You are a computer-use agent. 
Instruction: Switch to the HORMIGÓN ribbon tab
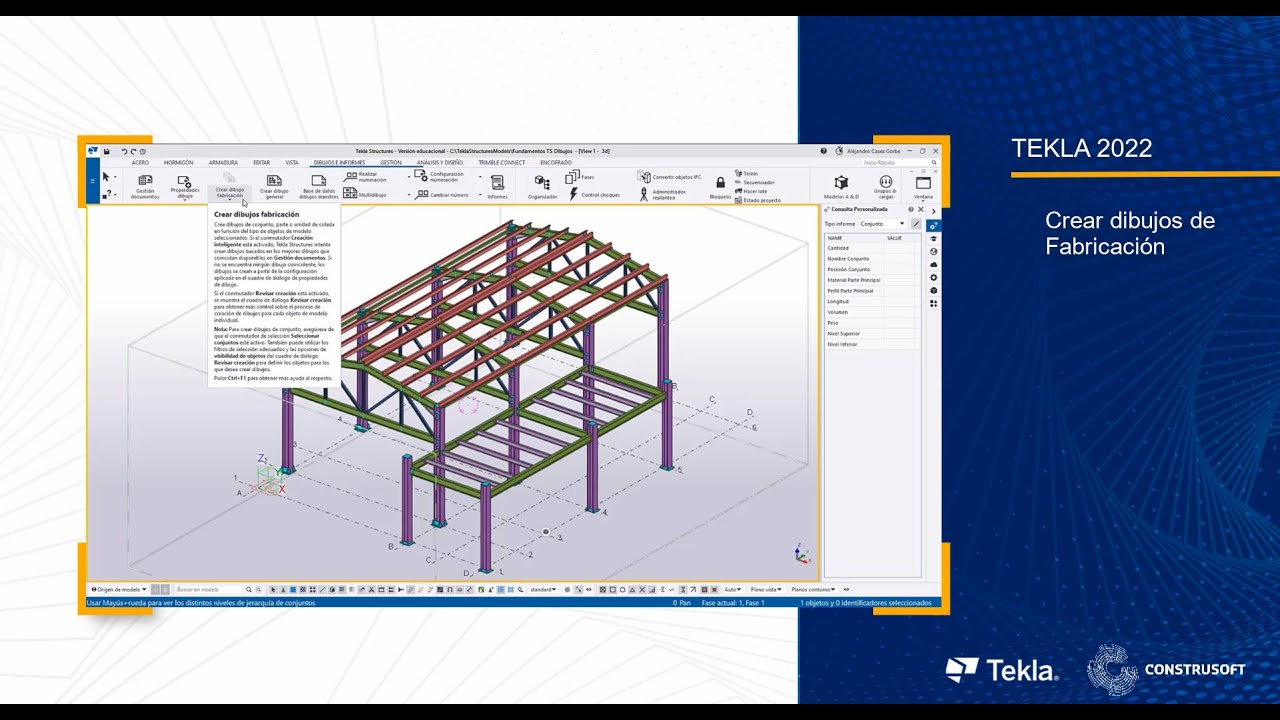click(x=178, y=162)
